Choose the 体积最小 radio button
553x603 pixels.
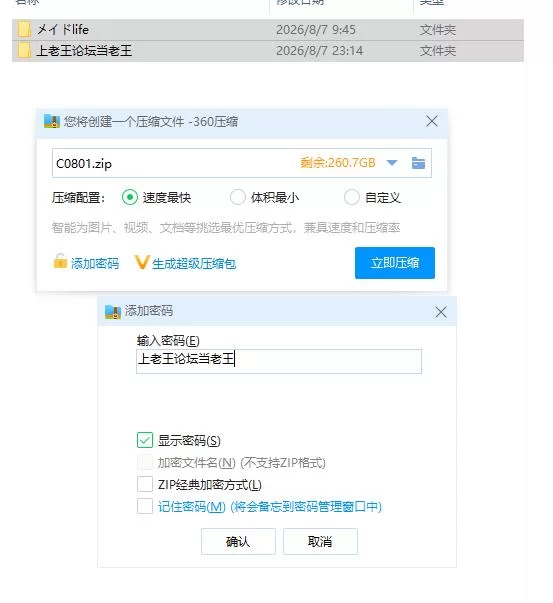[238, 197]
